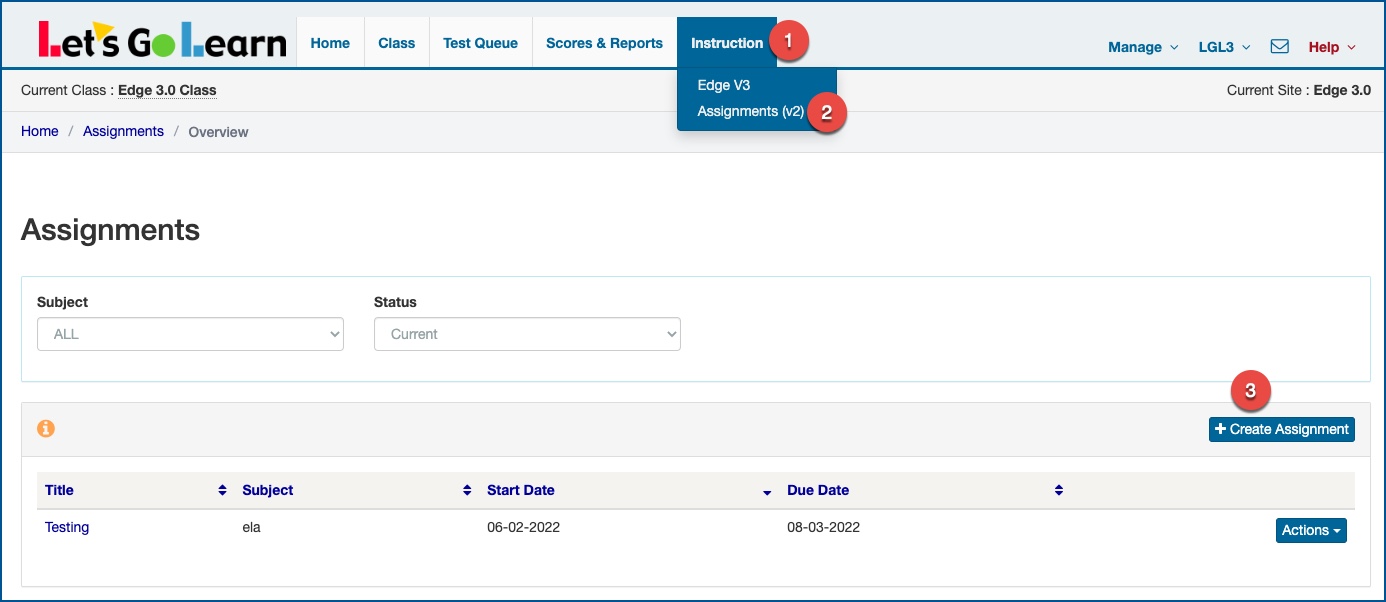Click due date 08-03-2022

[823, 527]
